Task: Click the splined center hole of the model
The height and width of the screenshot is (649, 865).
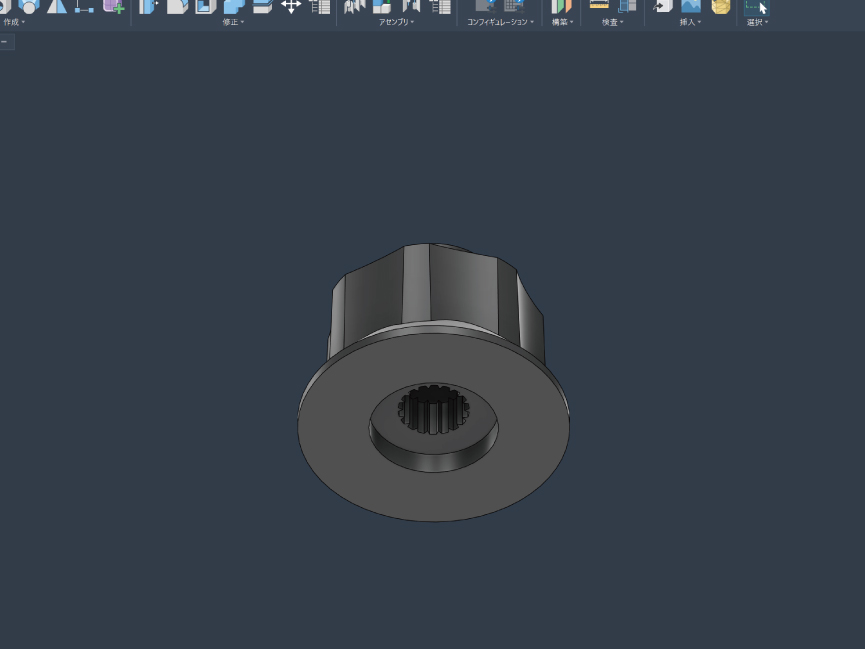Action: pos(434,412)
